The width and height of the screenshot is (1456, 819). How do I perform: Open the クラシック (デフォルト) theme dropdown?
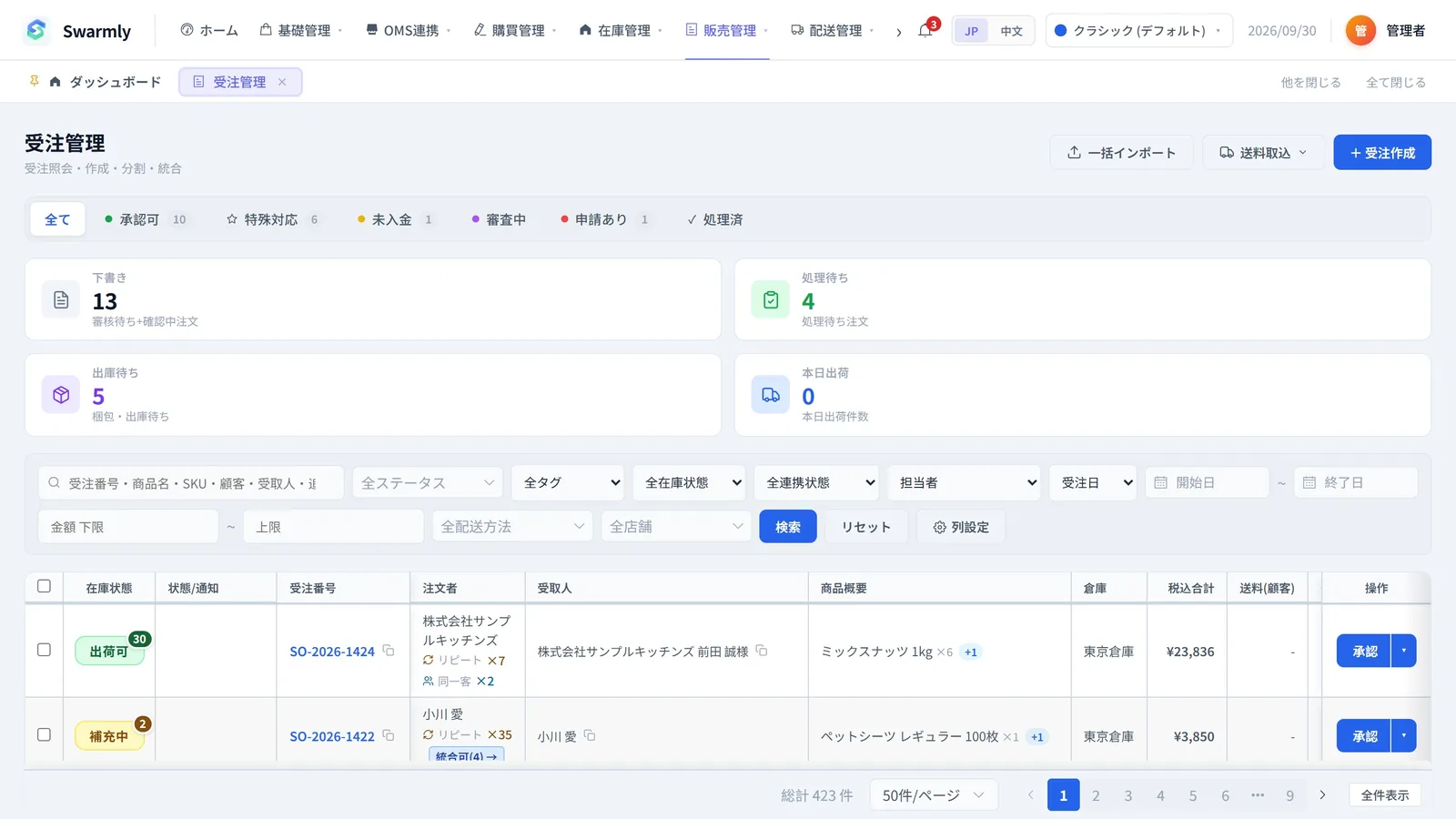point(1138,31)
